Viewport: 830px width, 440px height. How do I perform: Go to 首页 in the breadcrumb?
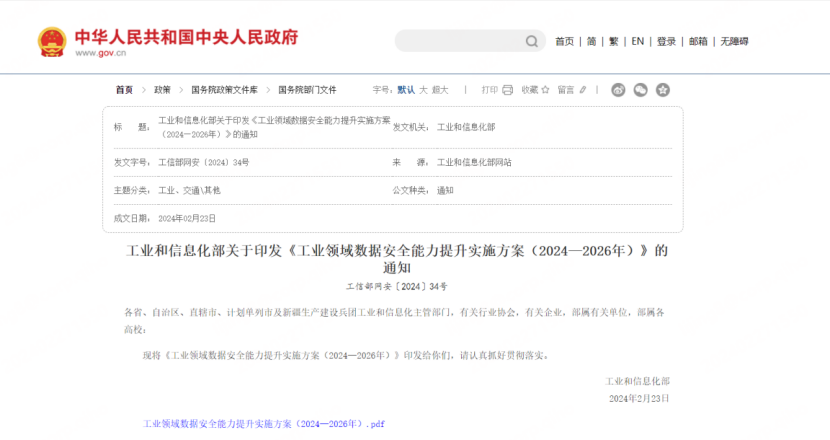[124, 90]
